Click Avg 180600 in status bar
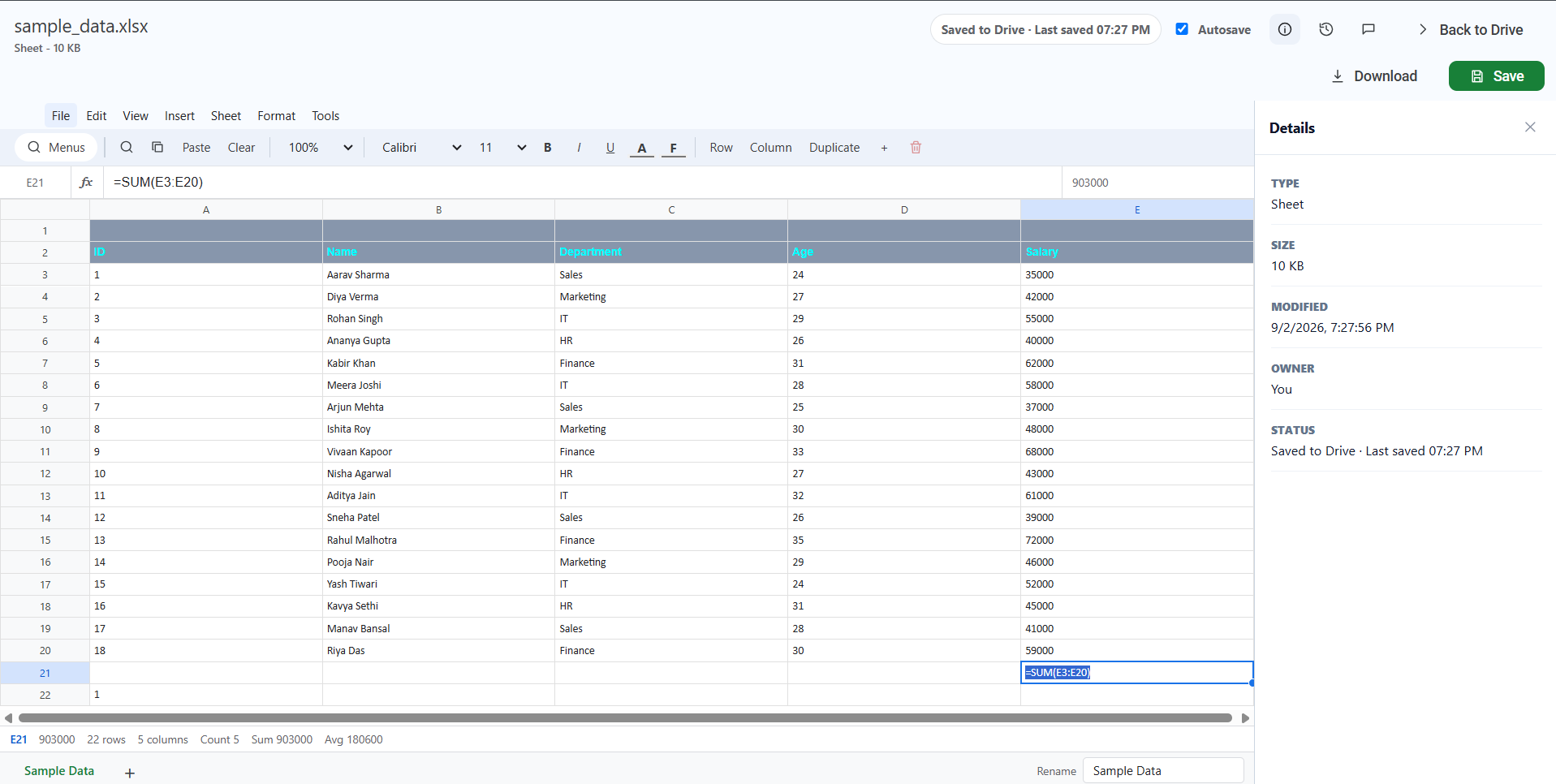Screen dimensions: 1556x784 pos(353,739)
